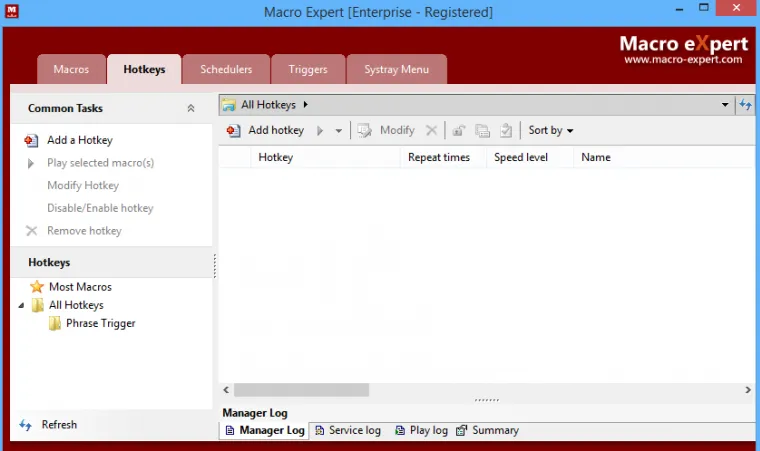The width and height of the screenshot is (760, 451).
Task: Expand the breadcrumb arrow after All Hotkeys
Action: tap(305, 104)
